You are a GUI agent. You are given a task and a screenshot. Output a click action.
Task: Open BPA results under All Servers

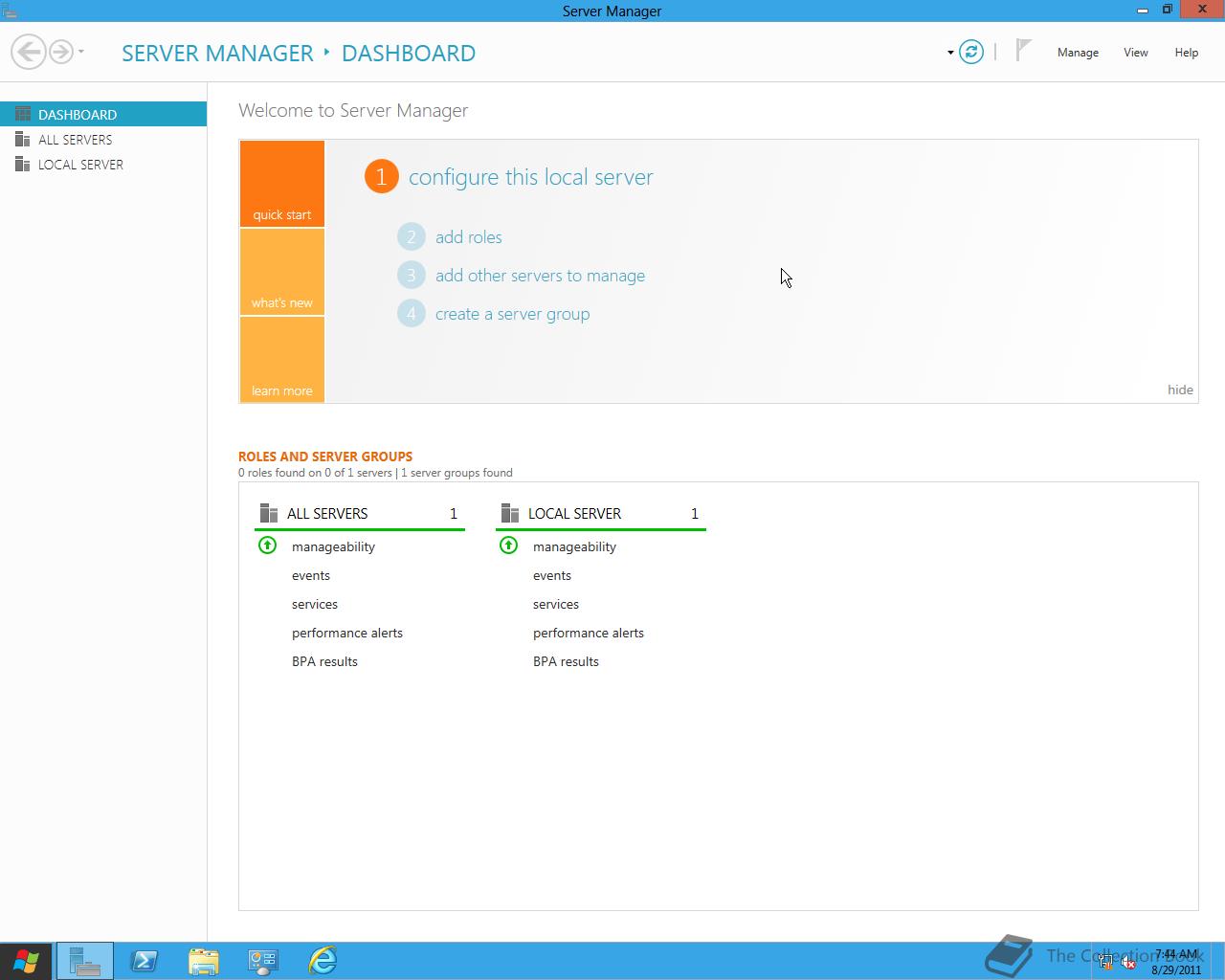[x=324, y=661]
